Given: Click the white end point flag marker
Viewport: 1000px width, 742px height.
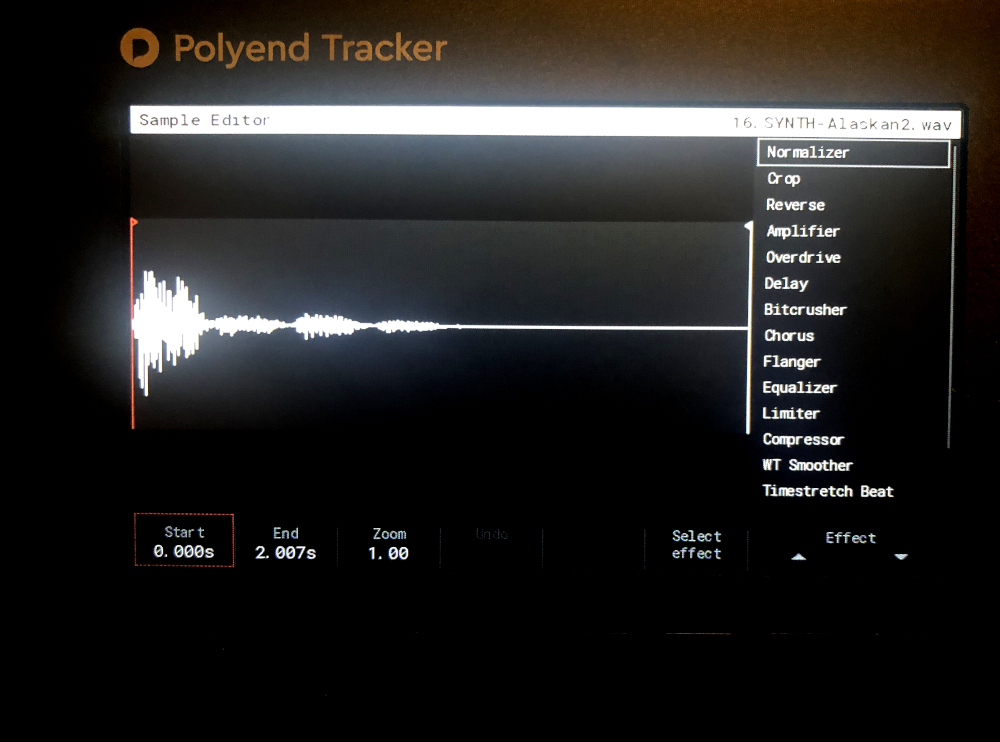Looking at the screenshot, I should click(749, 226).
